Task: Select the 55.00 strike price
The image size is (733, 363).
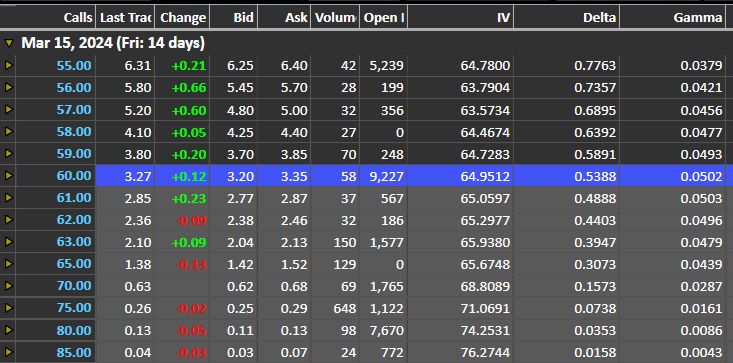Action: tap(74, 65)
